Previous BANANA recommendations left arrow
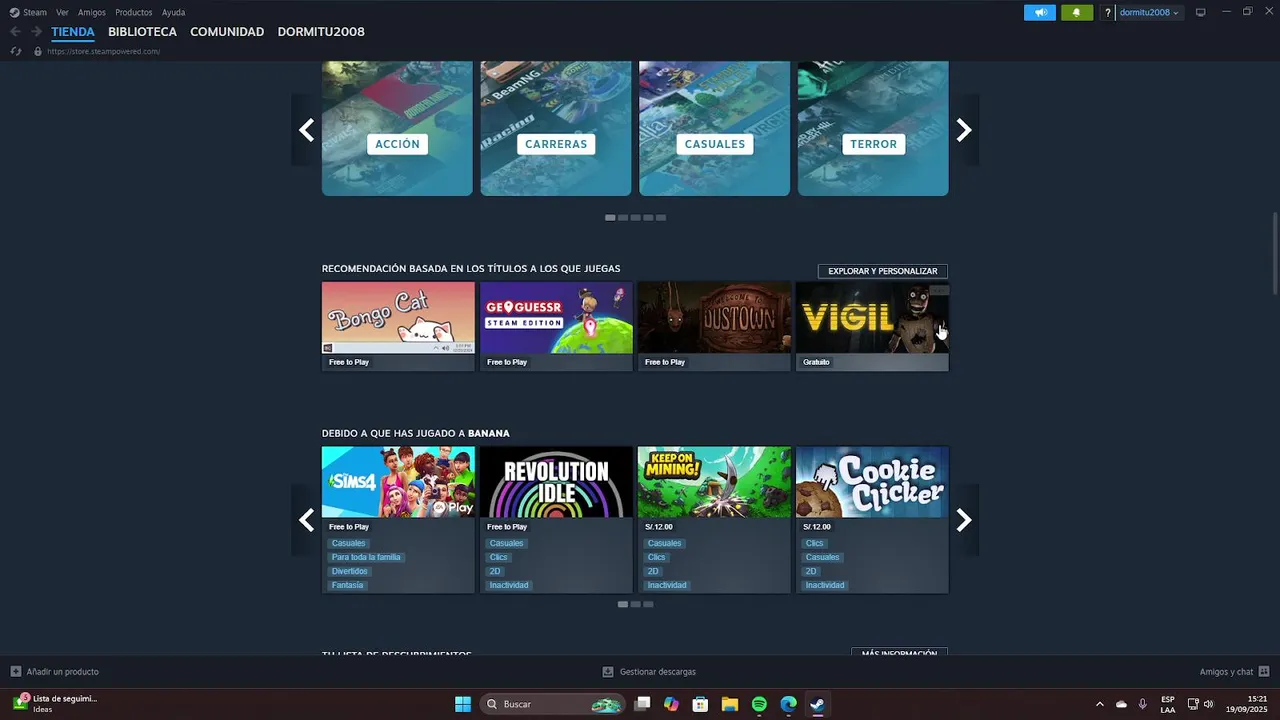 tap(306, 520)
